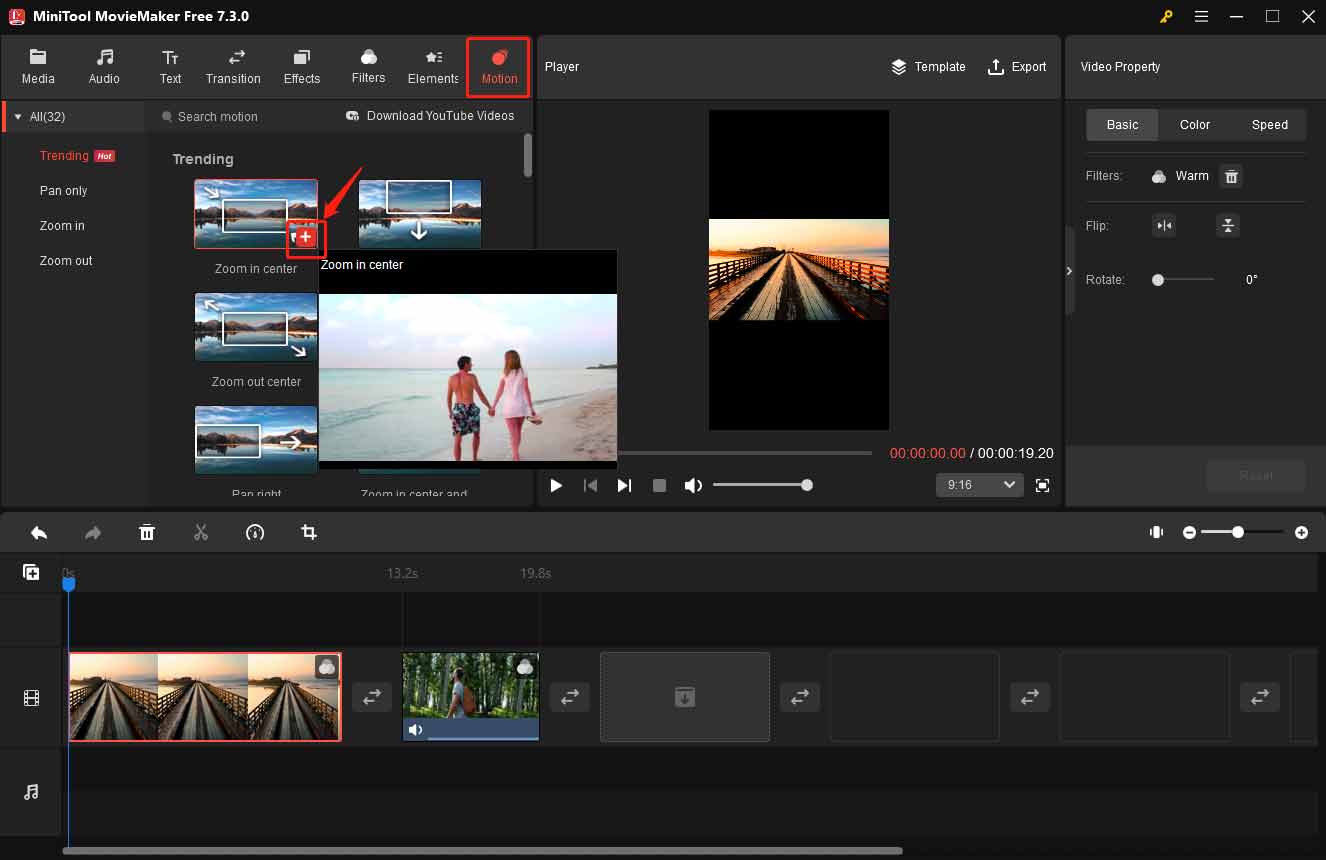1326x860 pixels.
Task: Toggle auto-fit timeline icon
Action: 1157,533
